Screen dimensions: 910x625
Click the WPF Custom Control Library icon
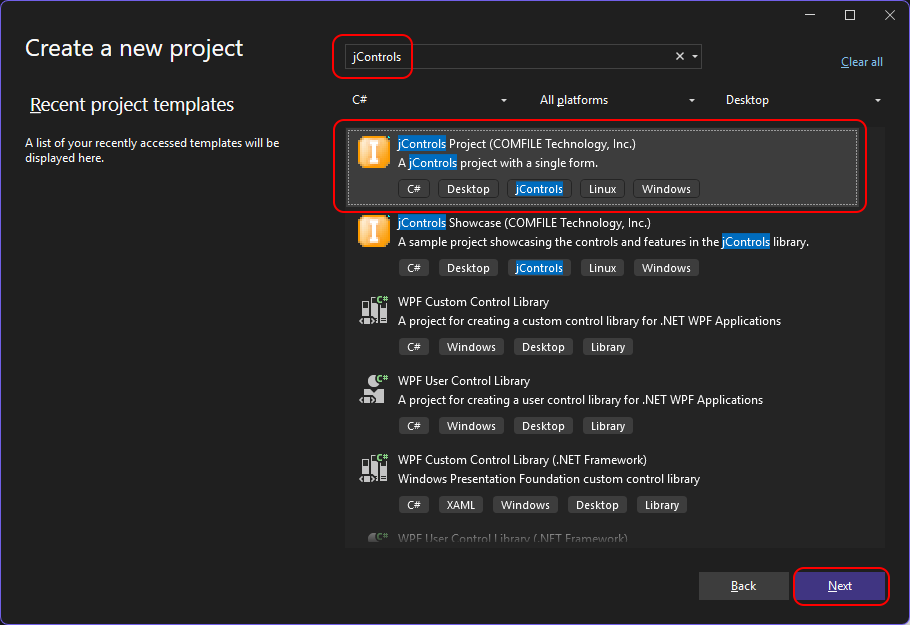pyautogui.click(x=373, y=310)
